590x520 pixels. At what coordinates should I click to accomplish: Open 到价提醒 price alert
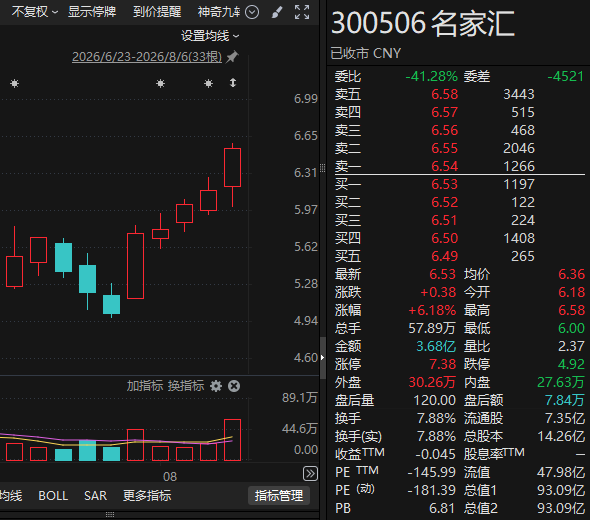point(157,12)
